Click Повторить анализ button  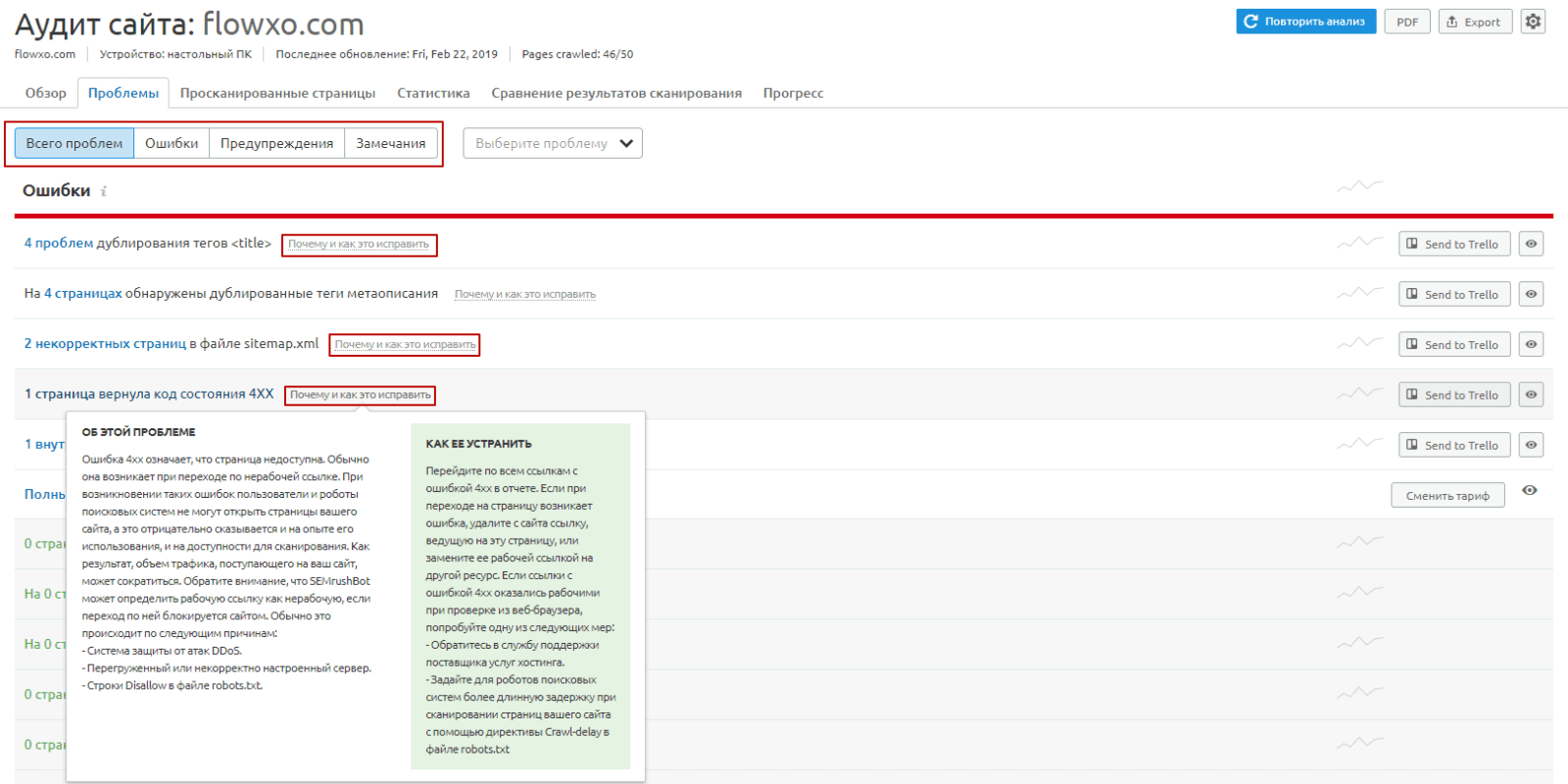(x=1305, y=22)
